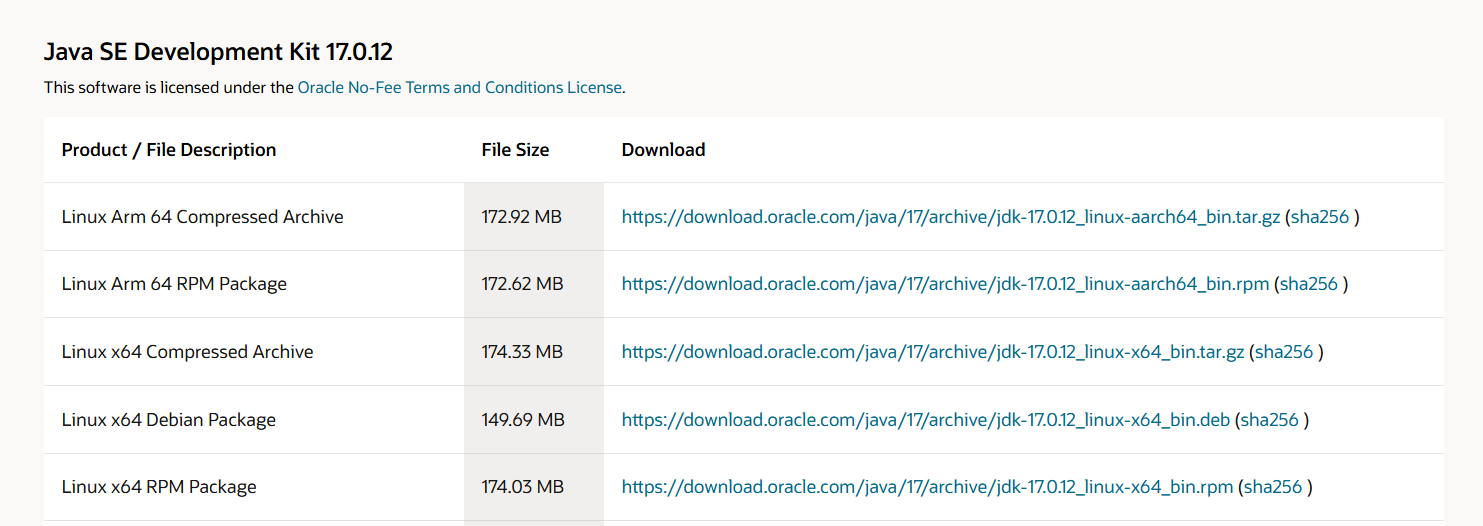Download jdk-17.0.12_linux-x64_bin.deb package link

[x=926, y=420]
